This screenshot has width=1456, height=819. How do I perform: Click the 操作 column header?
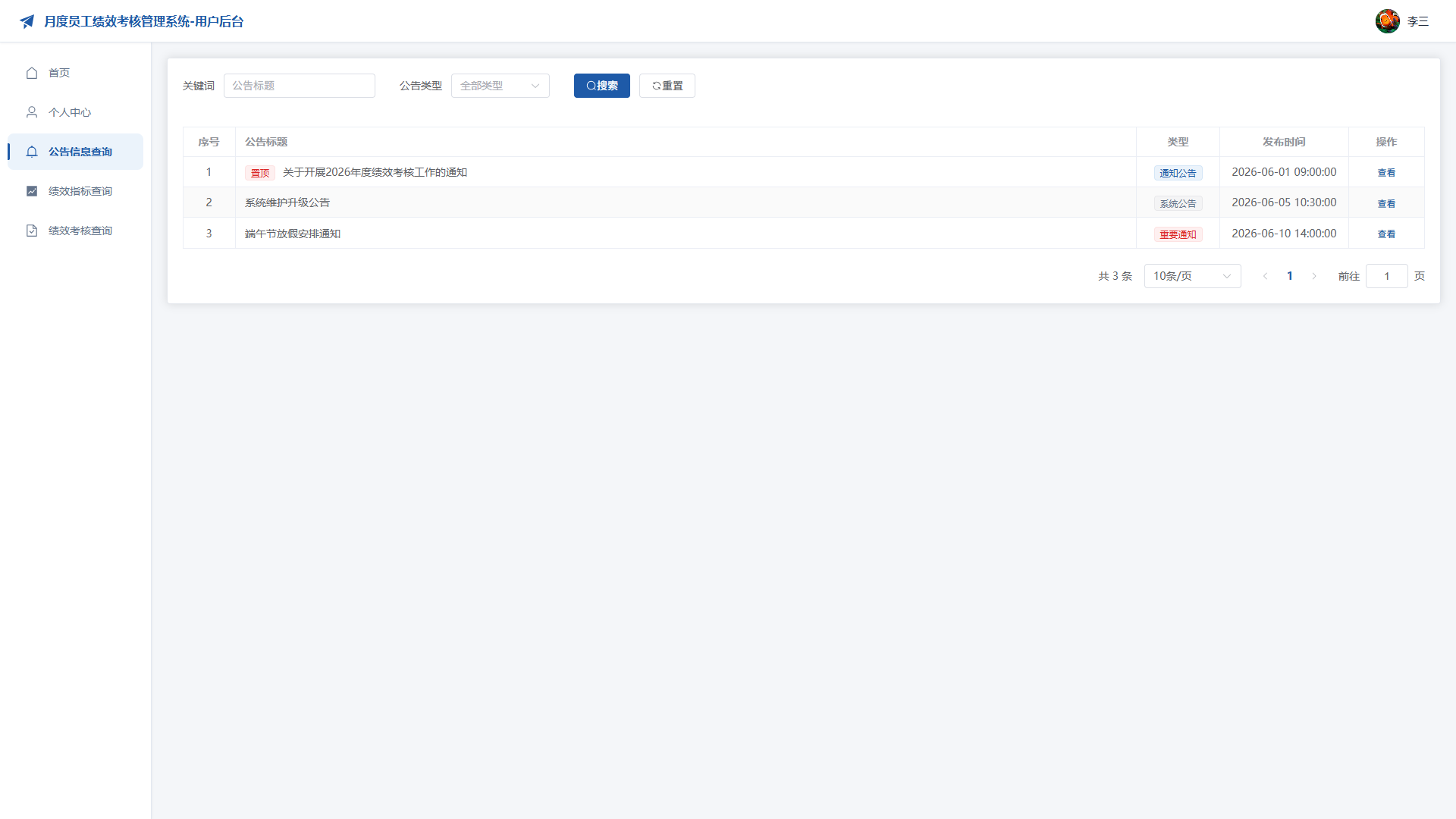tap(1386, 142)
